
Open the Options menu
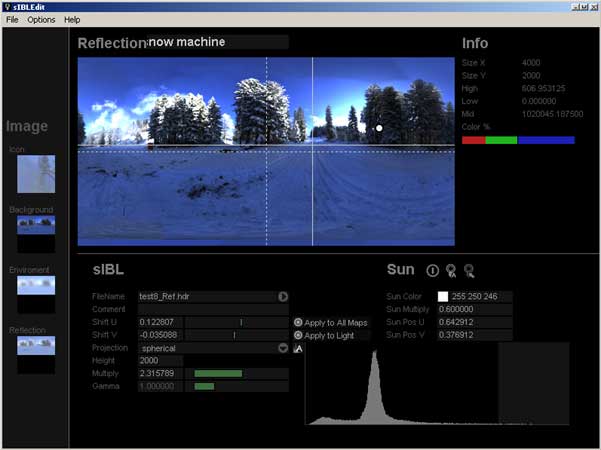click(41, 20)
